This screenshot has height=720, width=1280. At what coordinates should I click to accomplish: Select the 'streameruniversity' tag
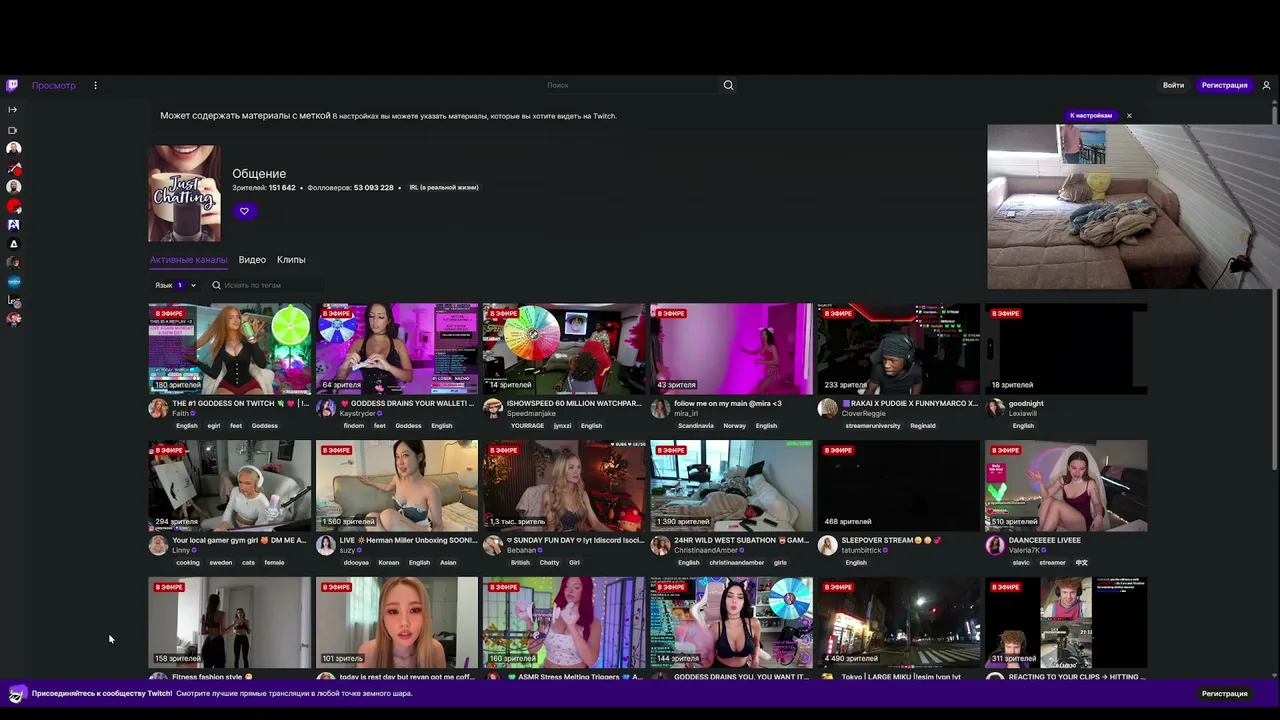(873, 426)
